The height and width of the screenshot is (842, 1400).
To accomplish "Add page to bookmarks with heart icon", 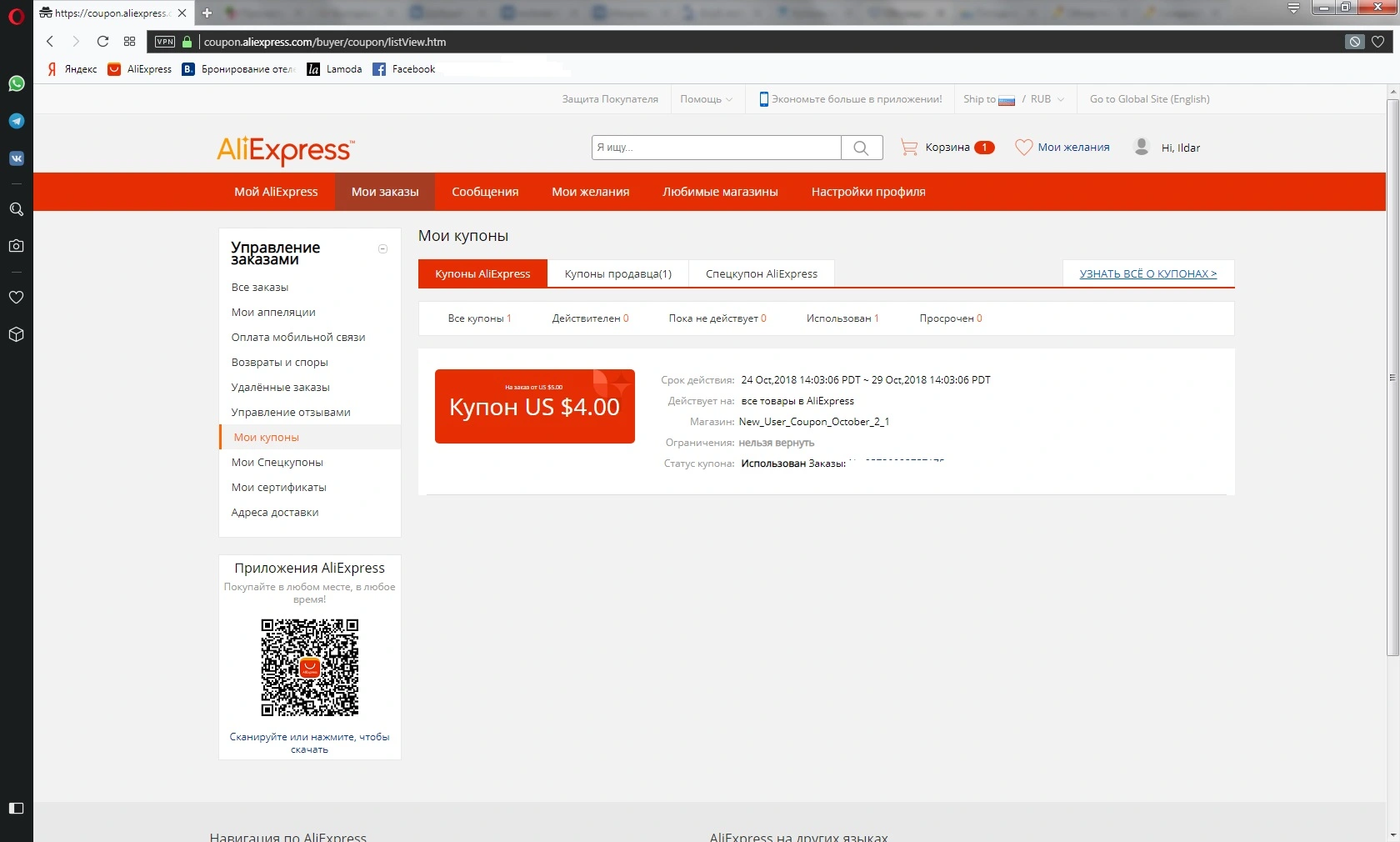I will tap(1378, 42).
